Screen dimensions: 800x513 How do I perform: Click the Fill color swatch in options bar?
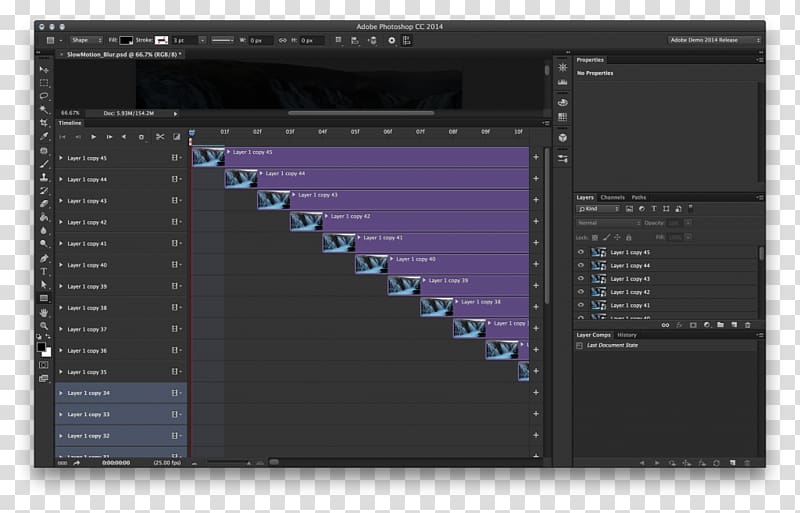pyautogui.click(x=127, y=40)
